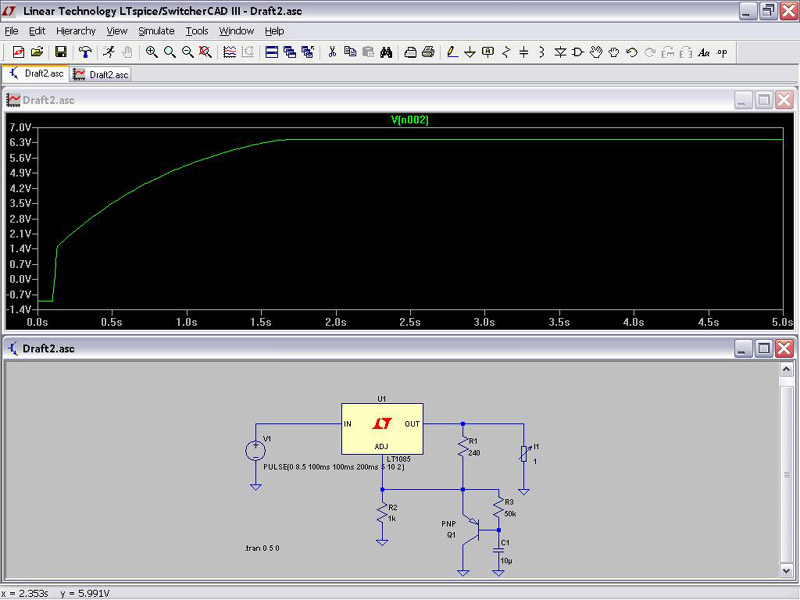800x600 pixels.
Task: Minimize the schematic Draft2.asc child window
Action: pyautogui.click(x=743, y=348)
